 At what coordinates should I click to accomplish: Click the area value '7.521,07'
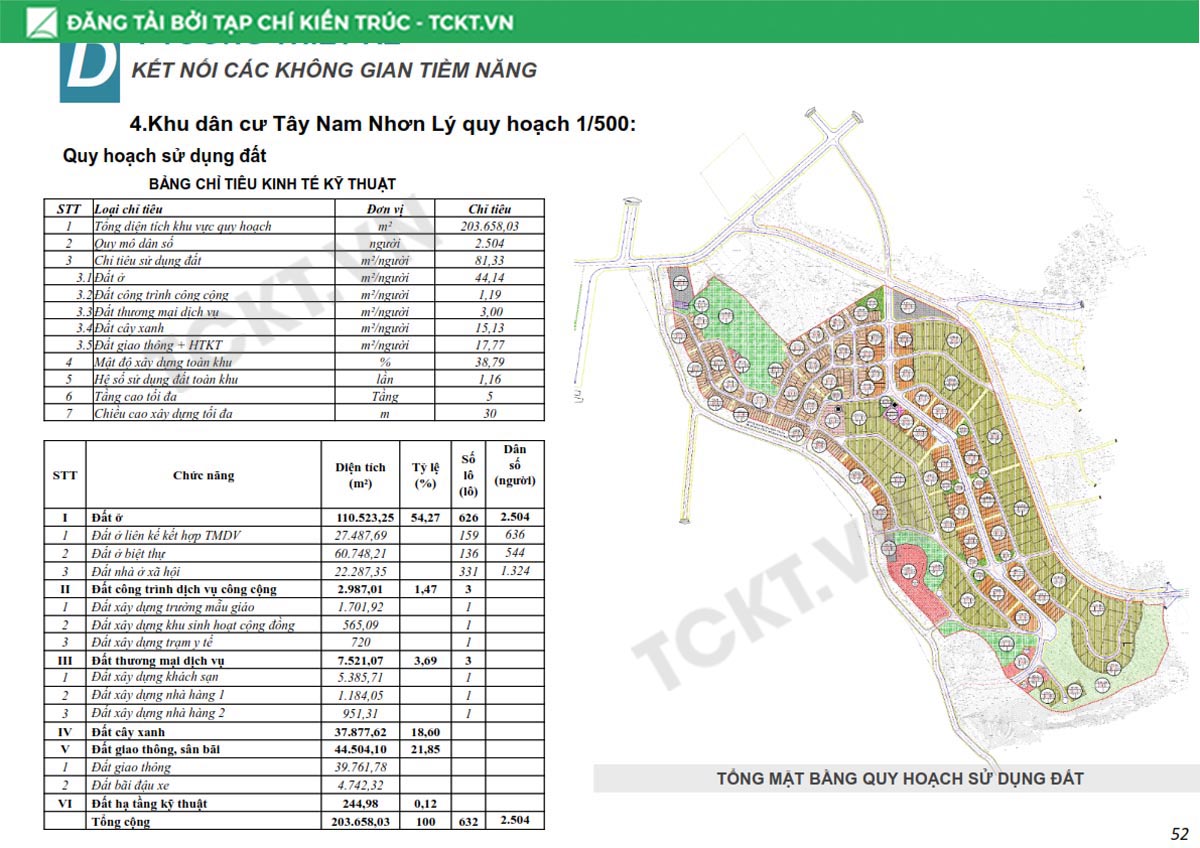(361, 661)
